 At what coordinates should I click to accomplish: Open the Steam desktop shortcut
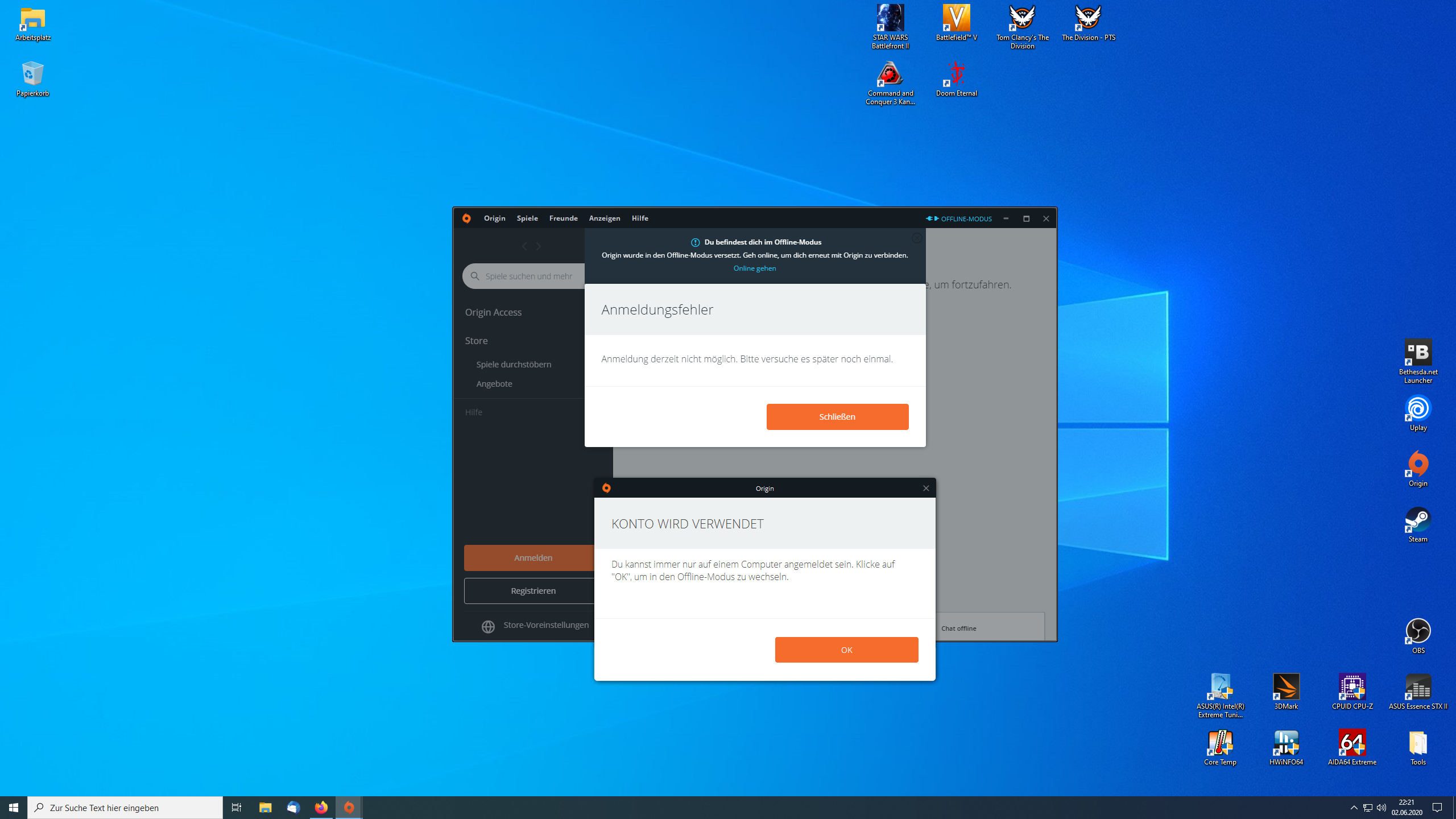[1417, 520]
